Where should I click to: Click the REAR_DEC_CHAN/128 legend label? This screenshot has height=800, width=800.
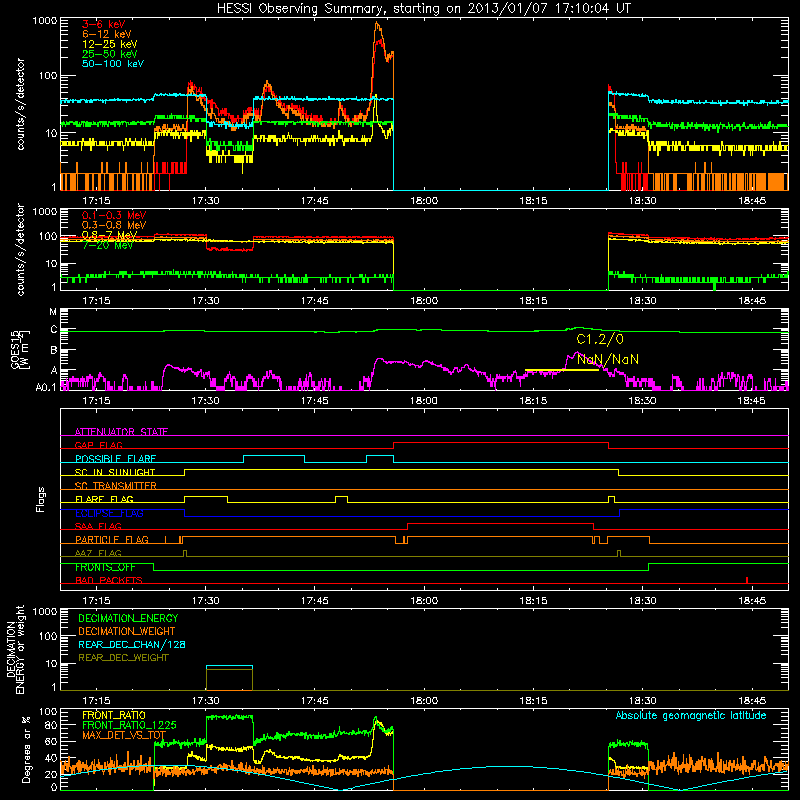132,644
